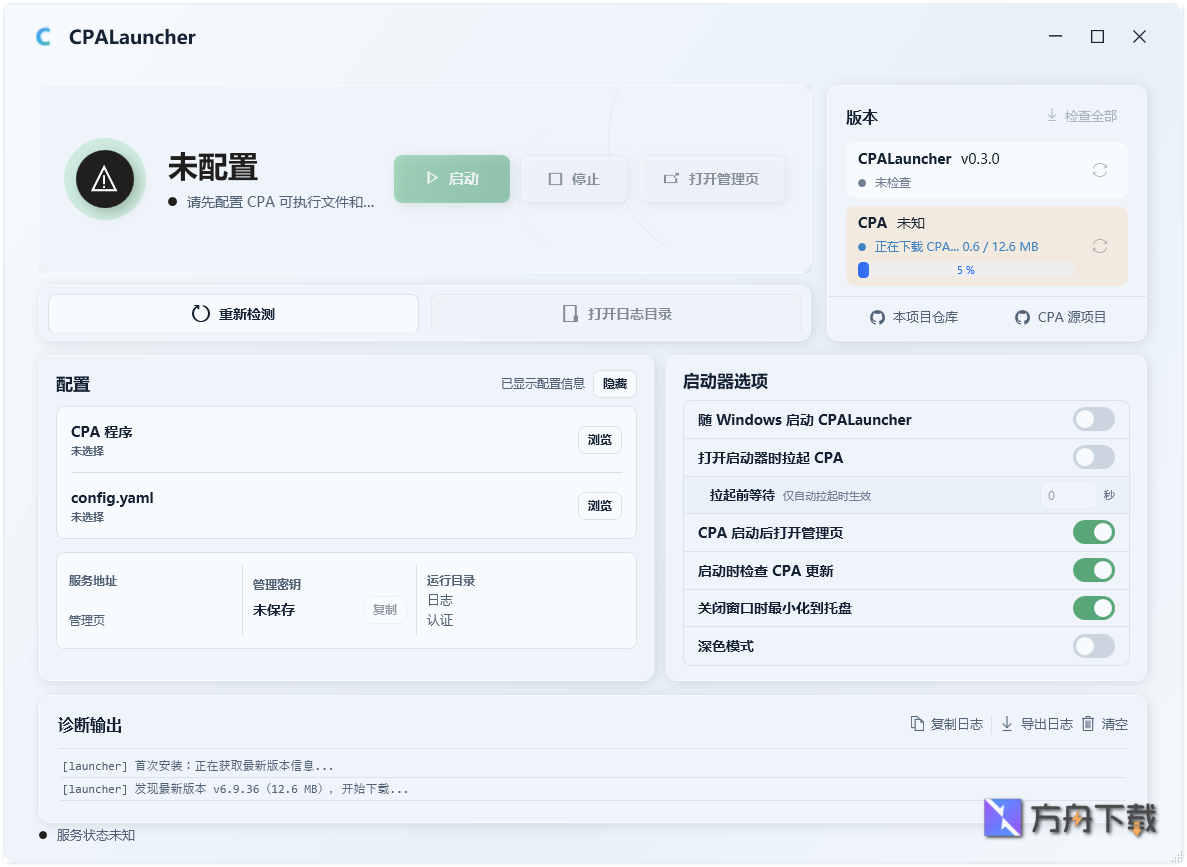Open CPA 源项目 via its GitHub icon
The width and height of the screenshot is (1187, 867).
1022,317
